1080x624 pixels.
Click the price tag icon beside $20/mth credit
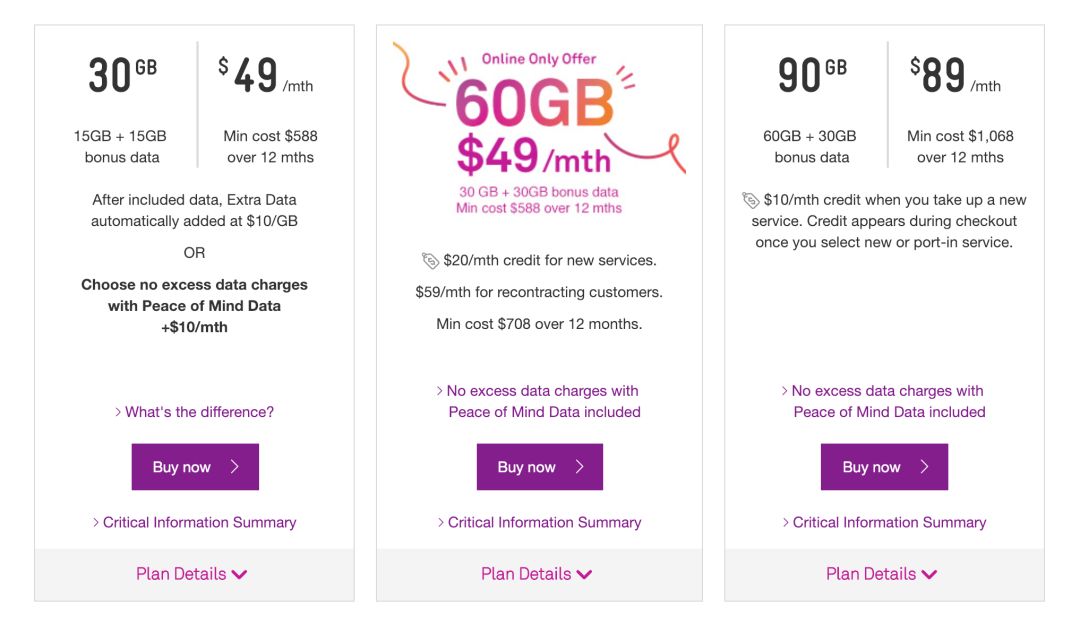pos(430,261)
